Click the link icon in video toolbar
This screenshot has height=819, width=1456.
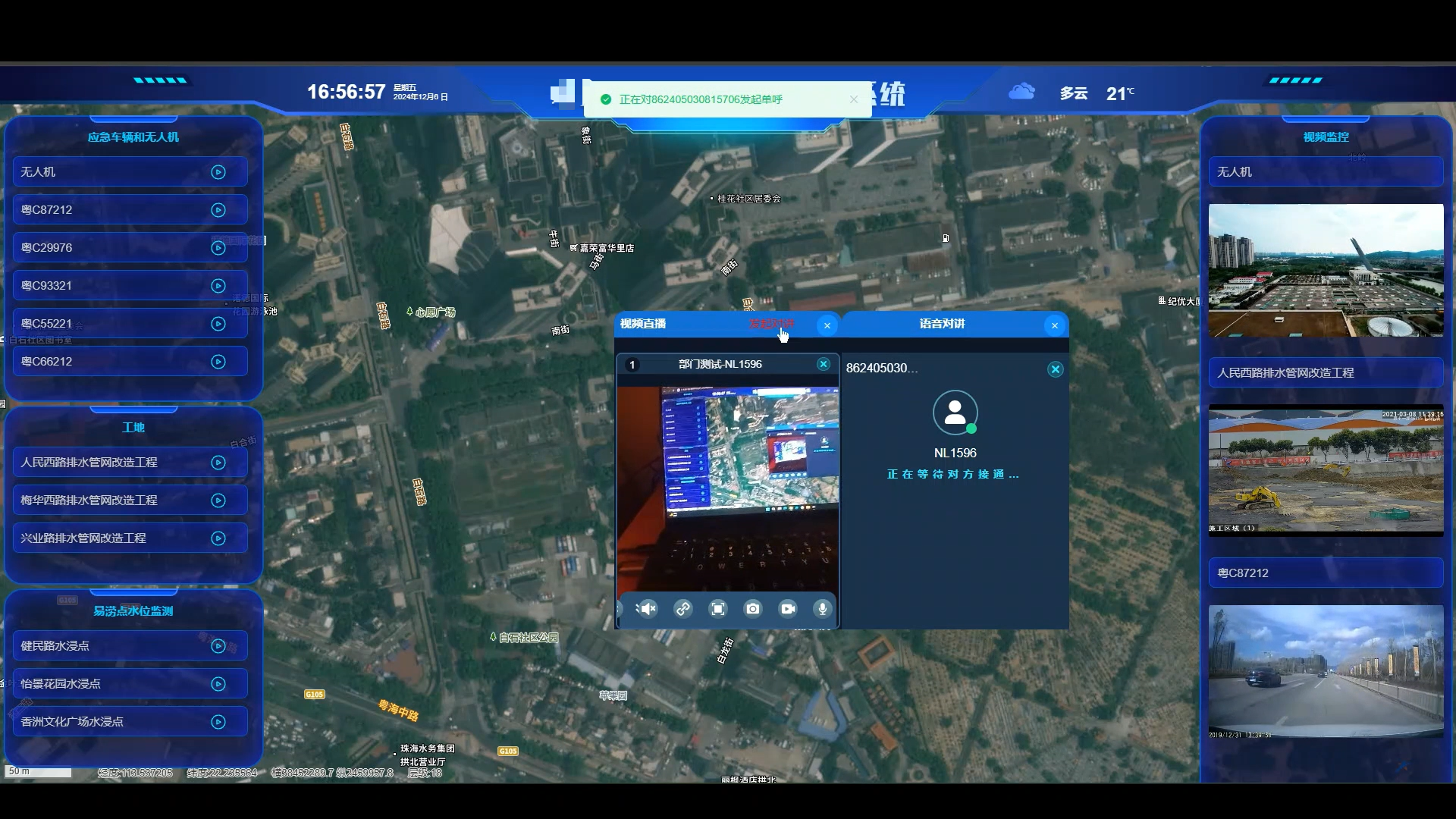(x=682, y=609)
